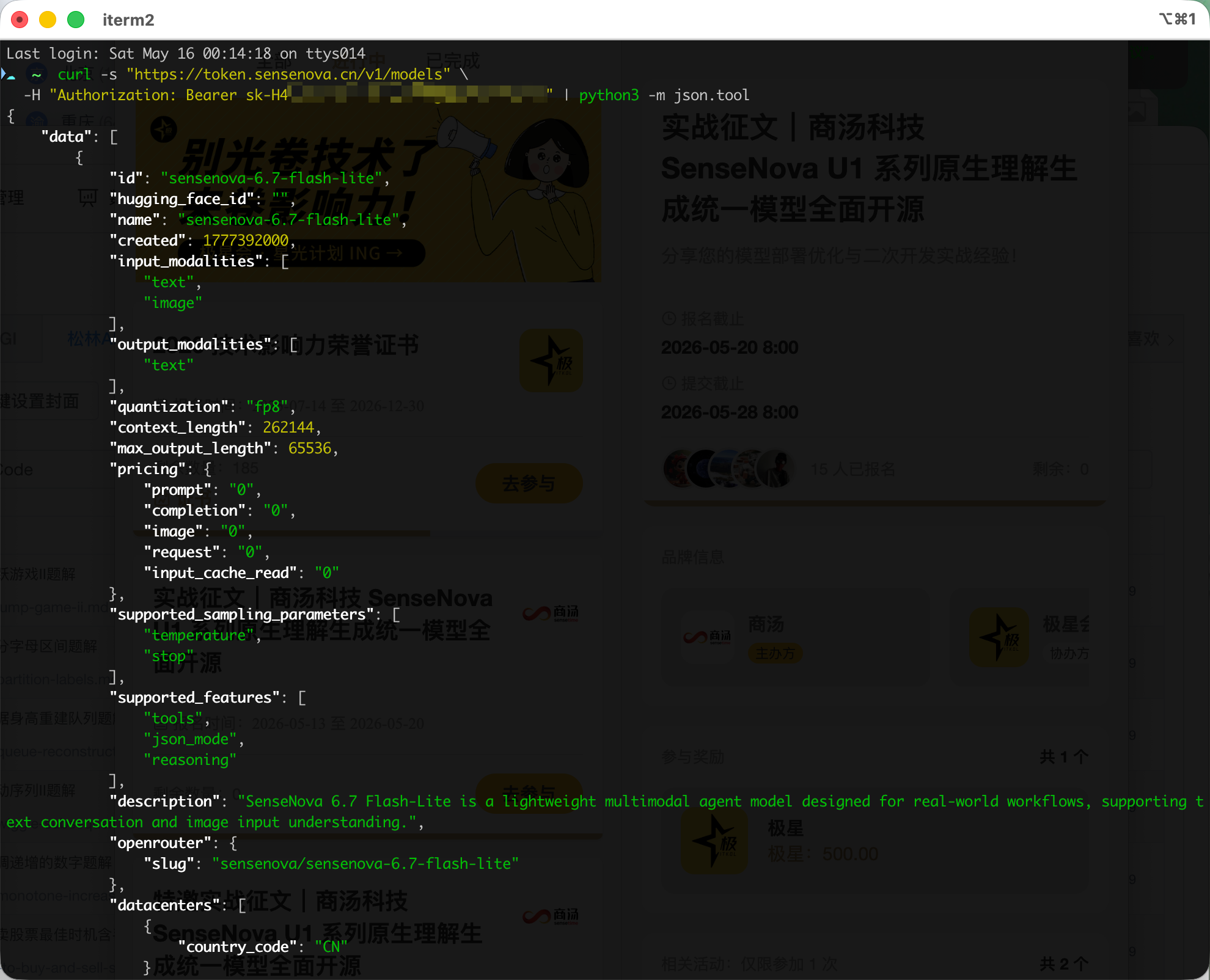
Task: Click the "input_cache_read" key
Action: 220,573
